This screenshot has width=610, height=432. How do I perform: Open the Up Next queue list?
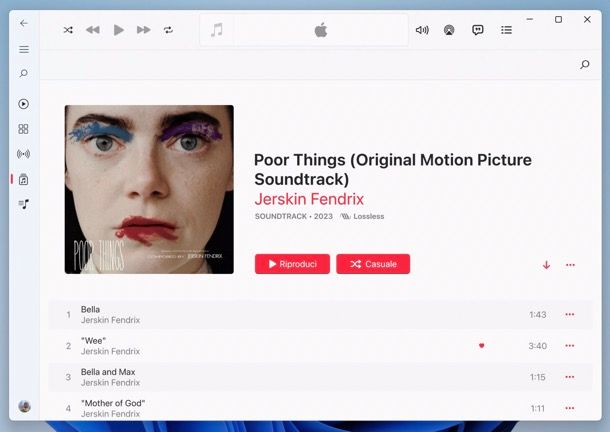point(506,30)
